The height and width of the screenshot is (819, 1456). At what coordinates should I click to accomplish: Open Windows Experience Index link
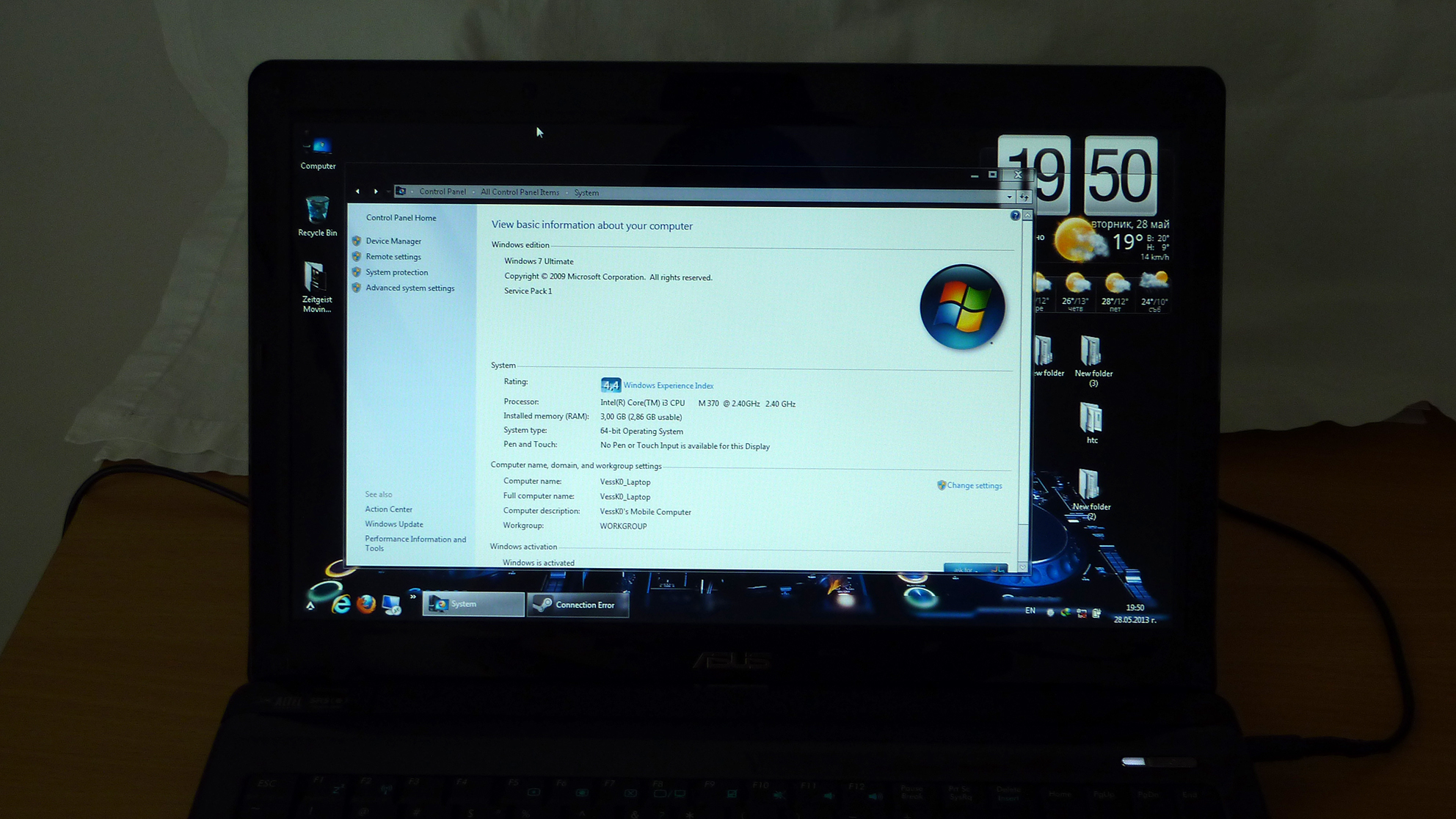(668, 385)
